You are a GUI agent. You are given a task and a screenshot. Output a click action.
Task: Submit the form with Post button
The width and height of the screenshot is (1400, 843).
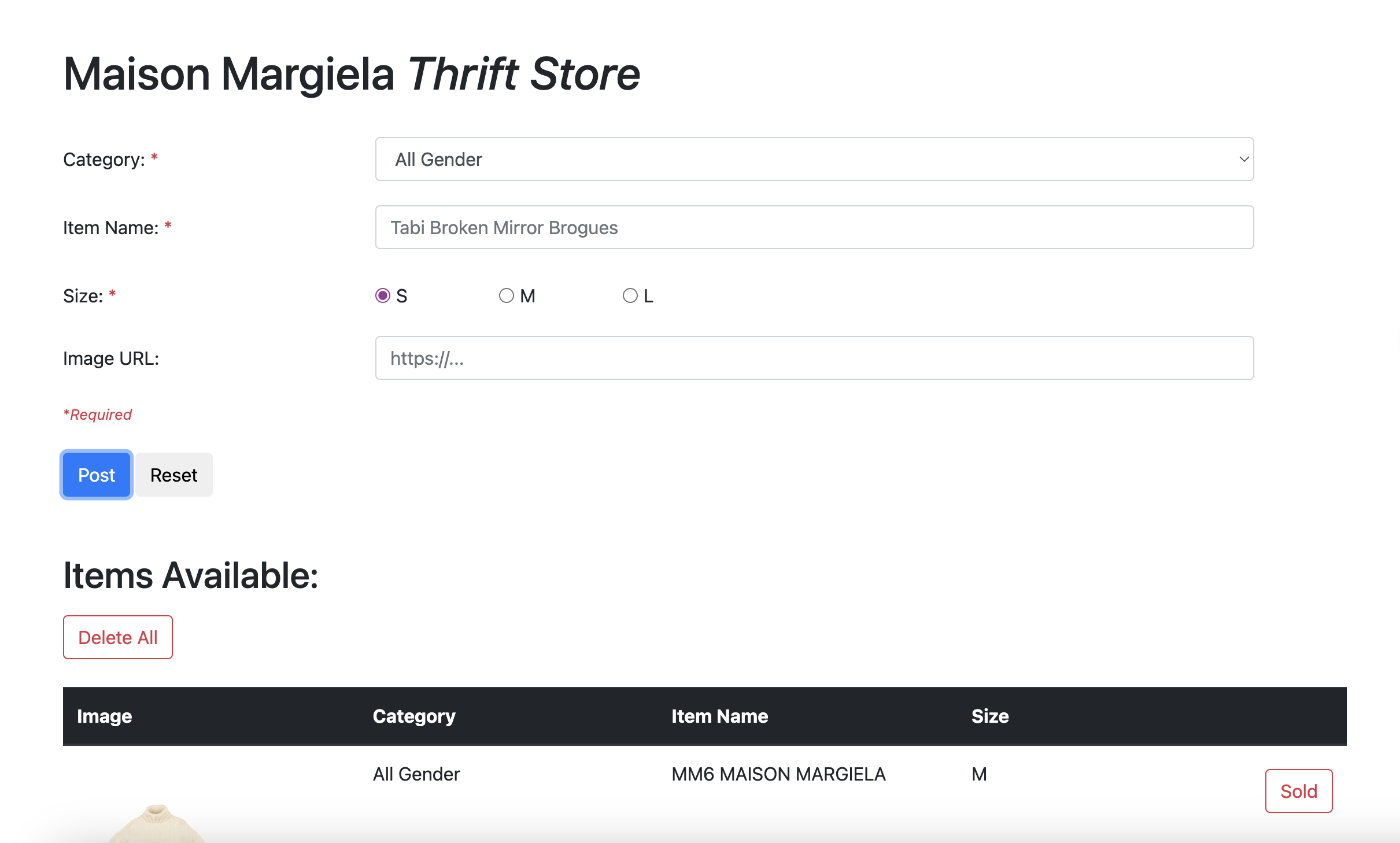(x=97, y=475)
